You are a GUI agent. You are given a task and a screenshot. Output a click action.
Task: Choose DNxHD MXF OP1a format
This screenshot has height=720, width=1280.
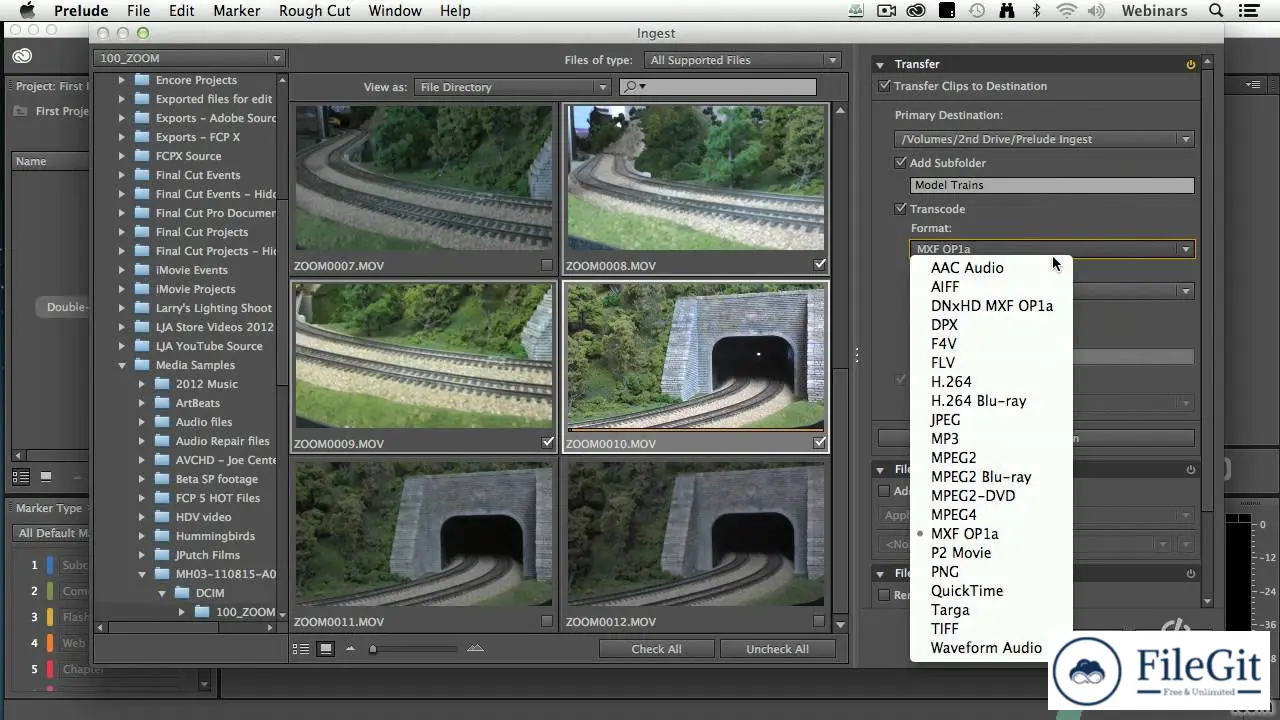pyautogui.click(x=990, y=306)
